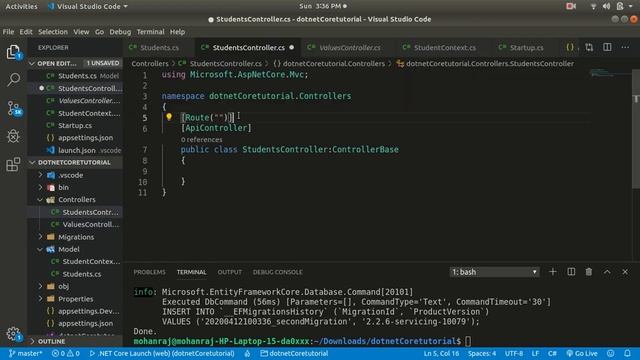
Task: Open the Terminal menu
Action: coord(150,32)
